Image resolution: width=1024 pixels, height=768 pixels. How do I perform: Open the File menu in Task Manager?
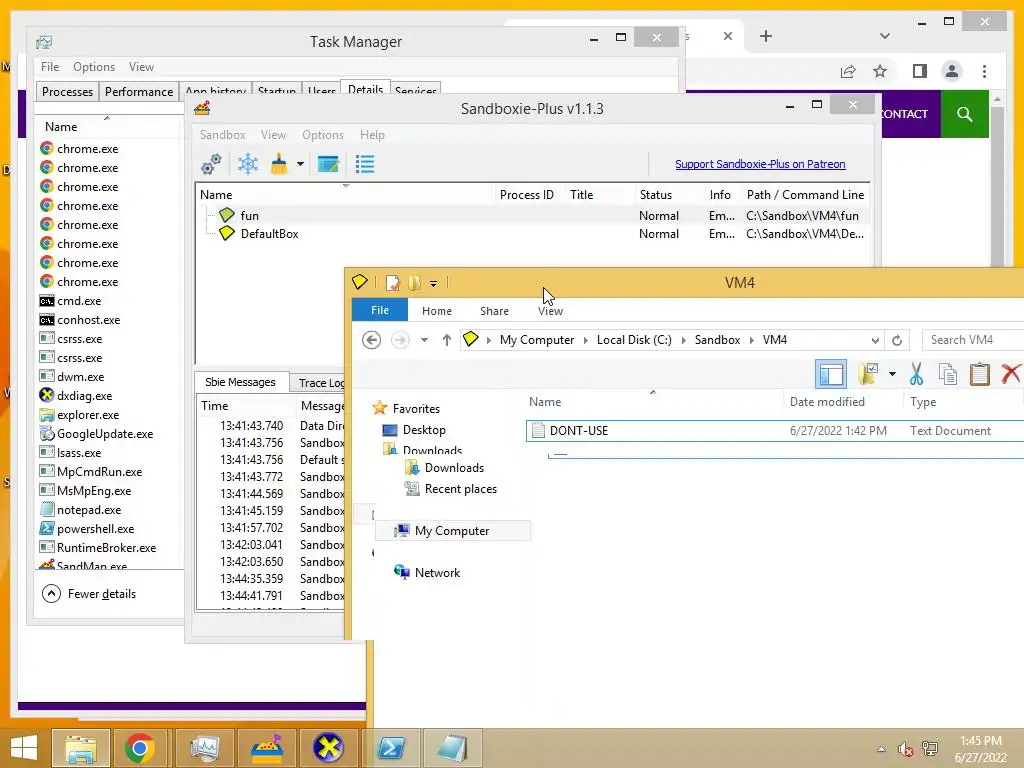(x=50, y=67)
